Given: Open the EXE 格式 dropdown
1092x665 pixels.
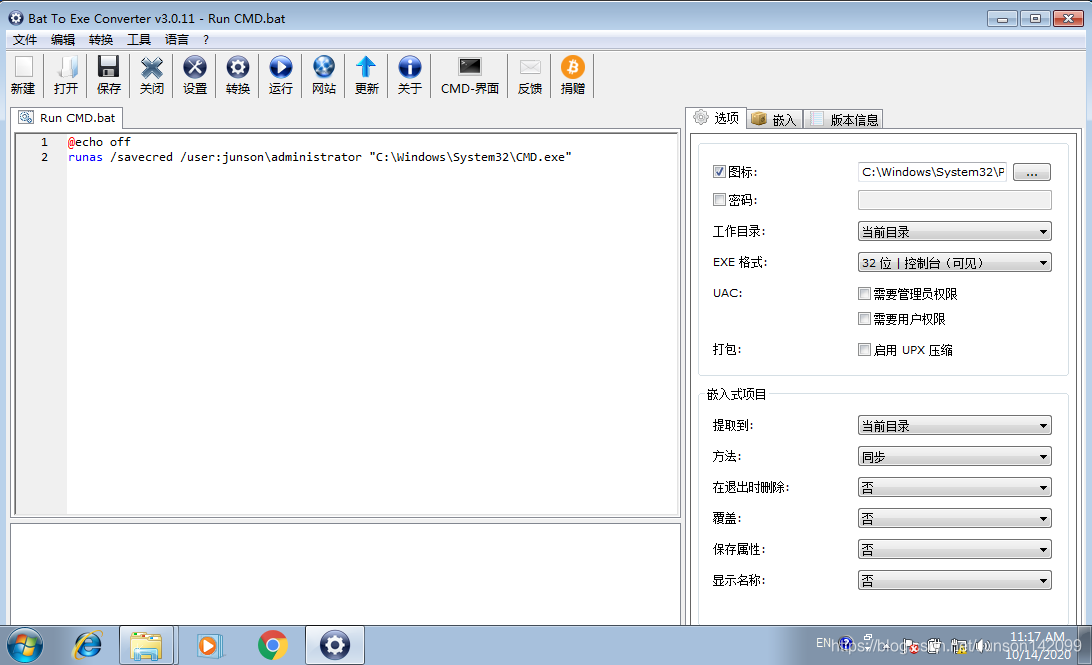Looking at the screenshot, I should (954, 263).
